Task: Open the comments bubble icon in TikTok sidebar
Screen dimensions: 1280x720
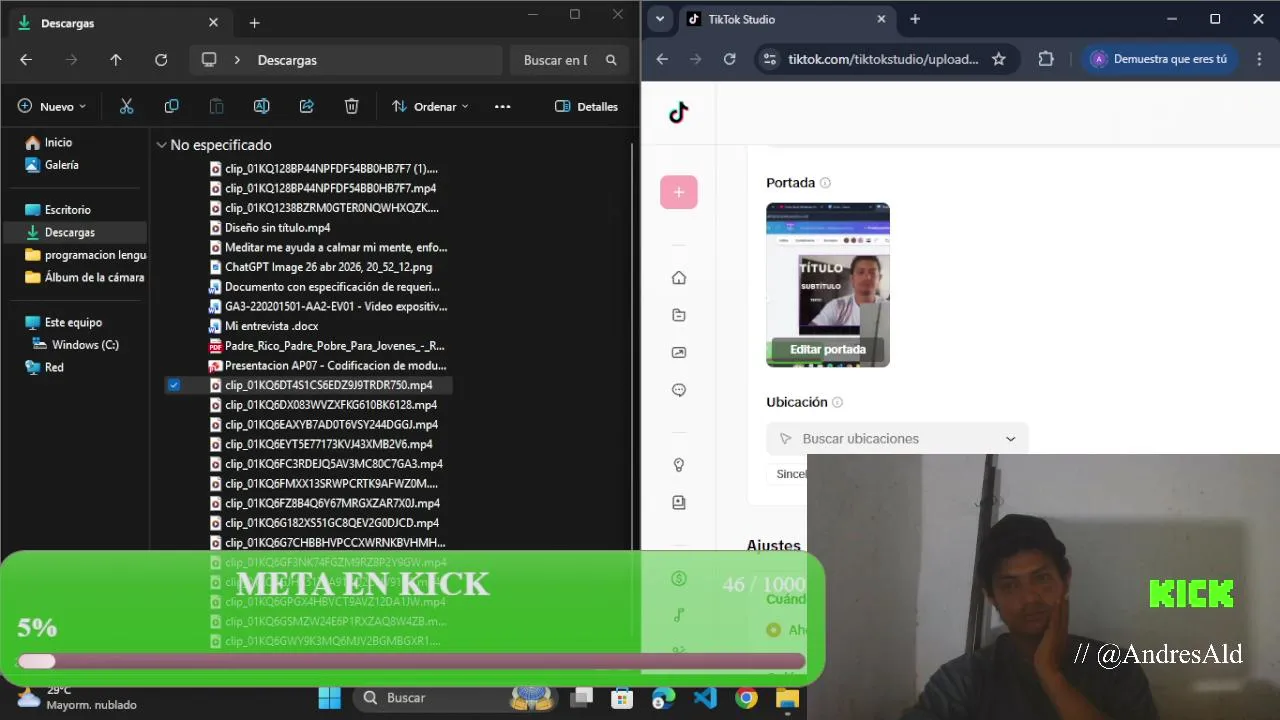Action: (679, 390)
